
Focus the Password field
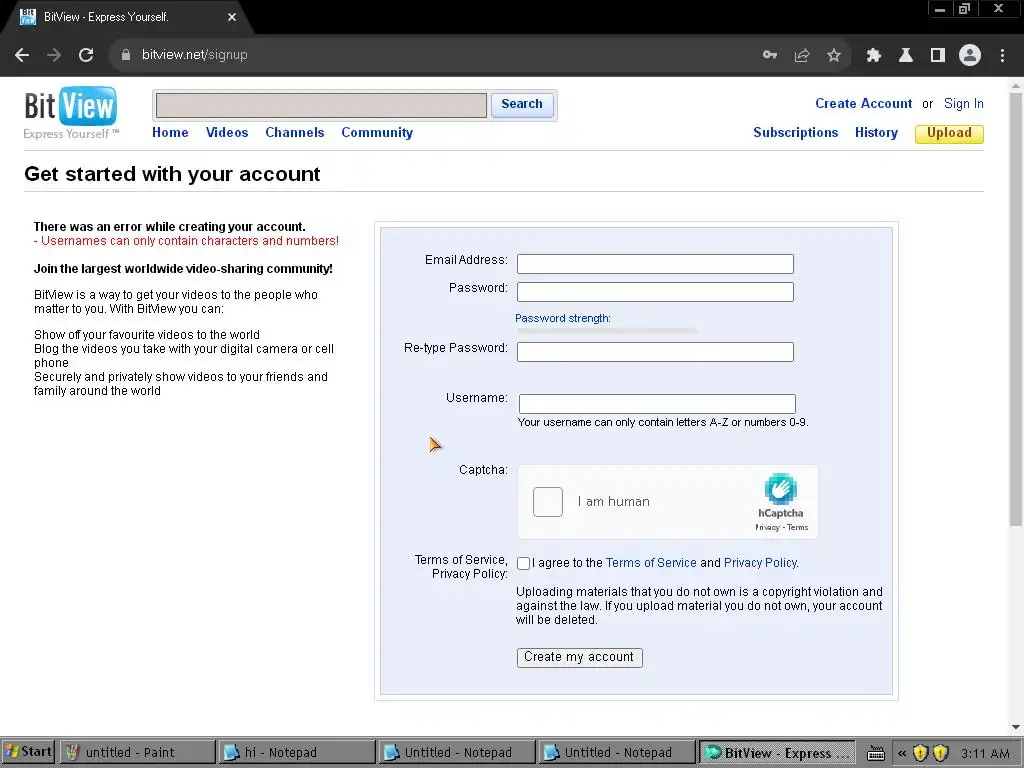click(655, 292)
